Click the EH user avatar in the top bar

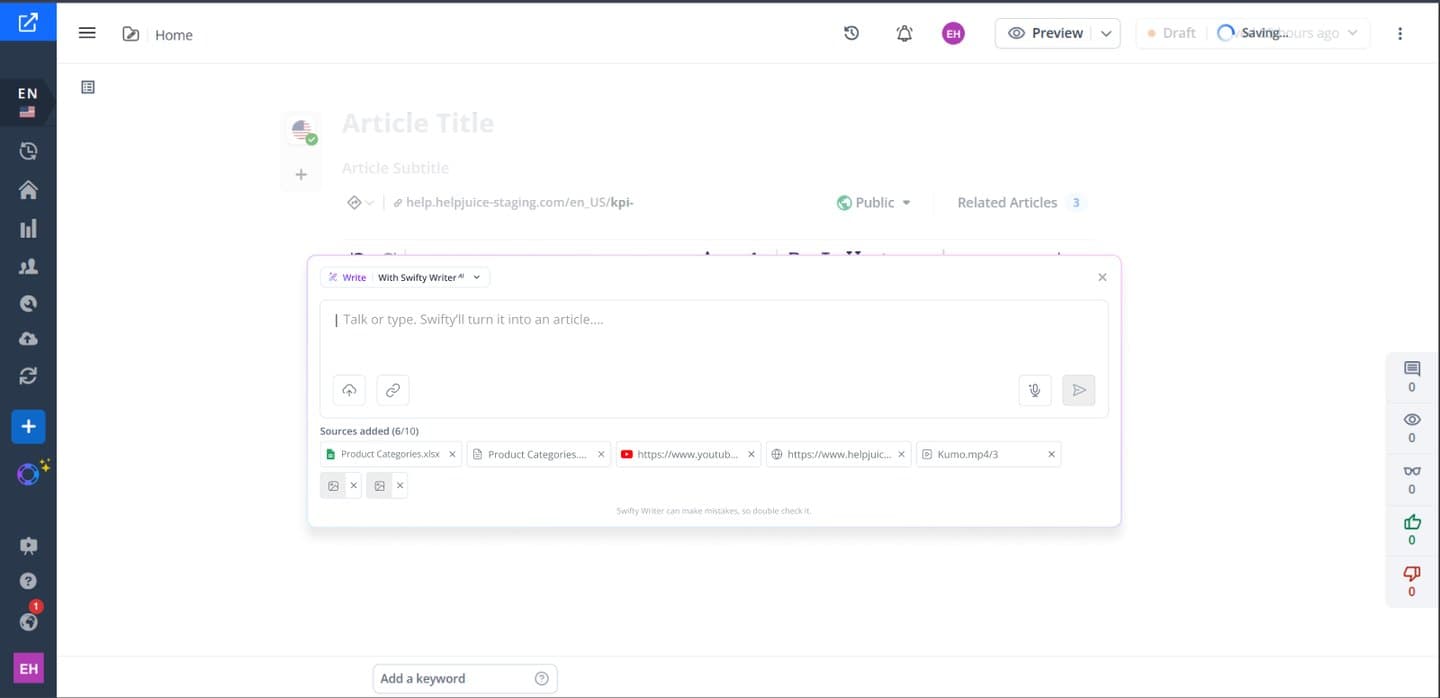[x=953, y=33]
